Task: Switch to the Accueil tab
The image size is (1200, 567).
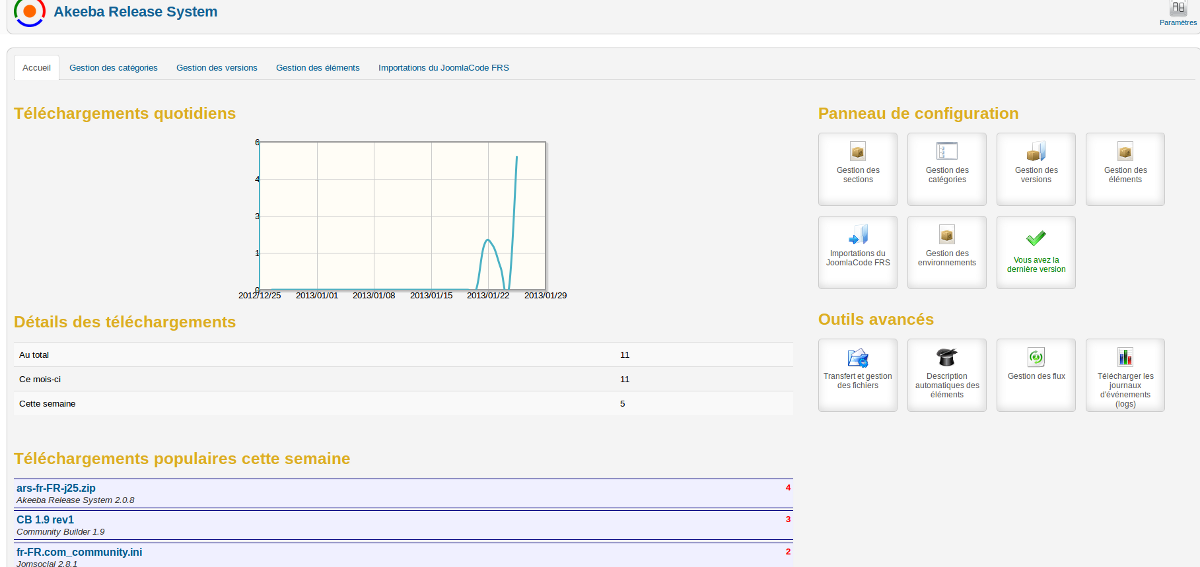Action: (36, 68)
